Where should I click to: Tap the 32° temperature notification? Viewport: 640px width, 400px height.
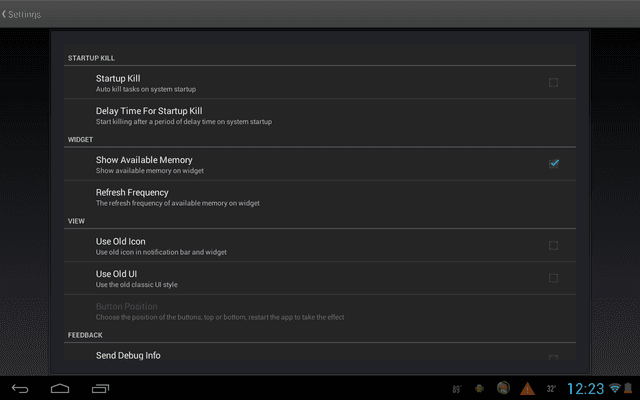(x=551, y=389)
